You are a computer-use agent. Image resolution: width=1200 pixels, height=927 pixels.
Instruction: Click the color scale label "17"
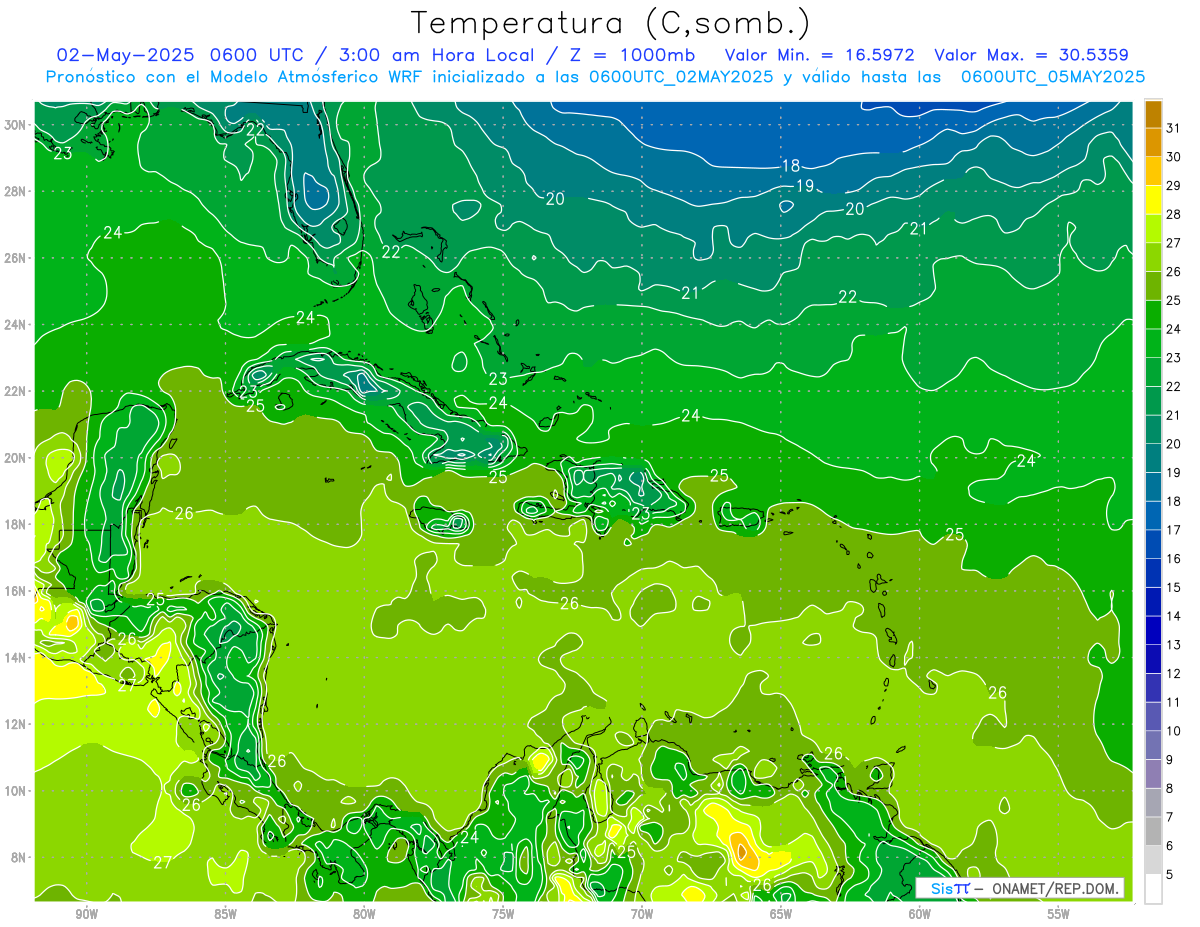(x=1174, y=530)
